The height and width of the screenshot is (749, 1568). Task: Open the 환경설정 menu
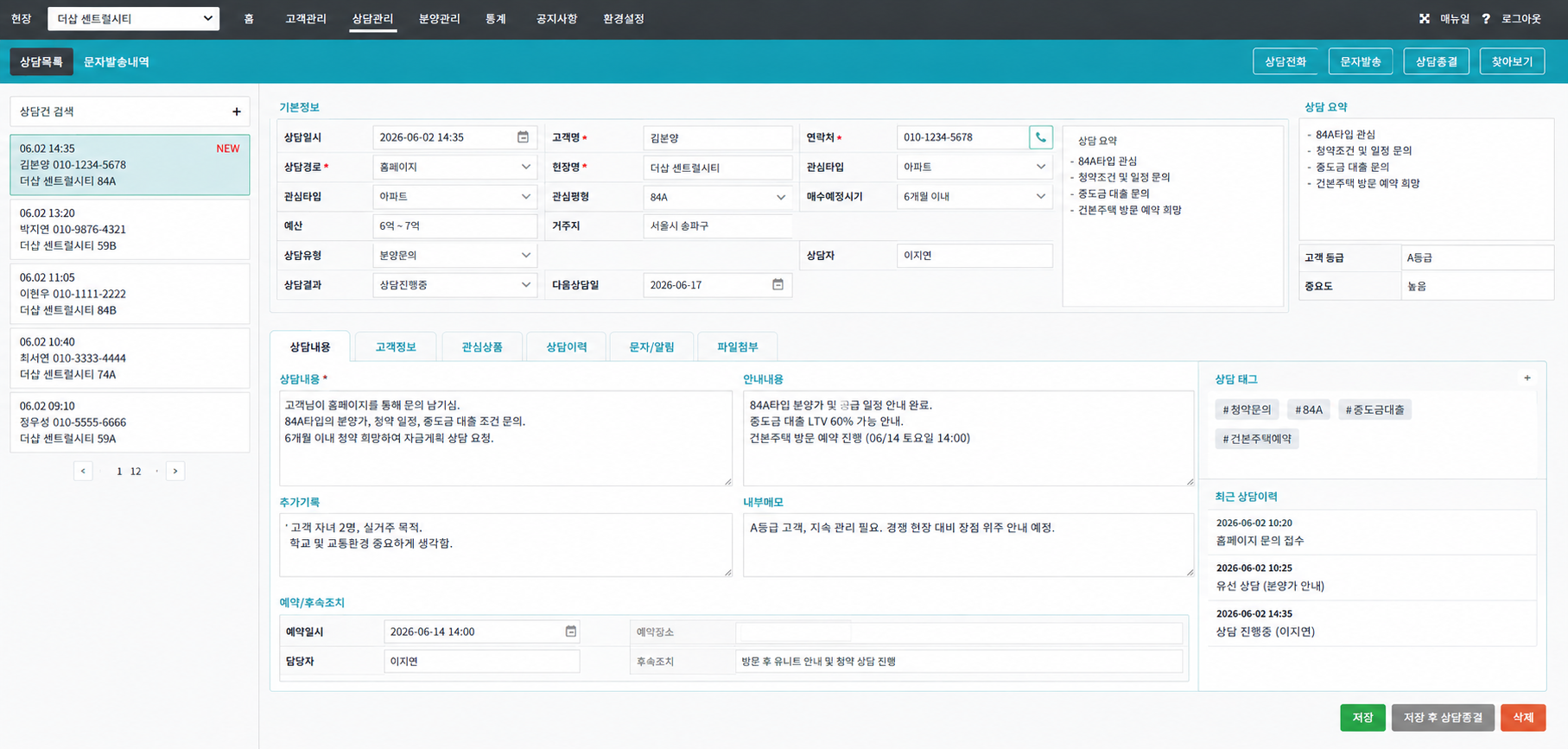[x=624, y=18]
